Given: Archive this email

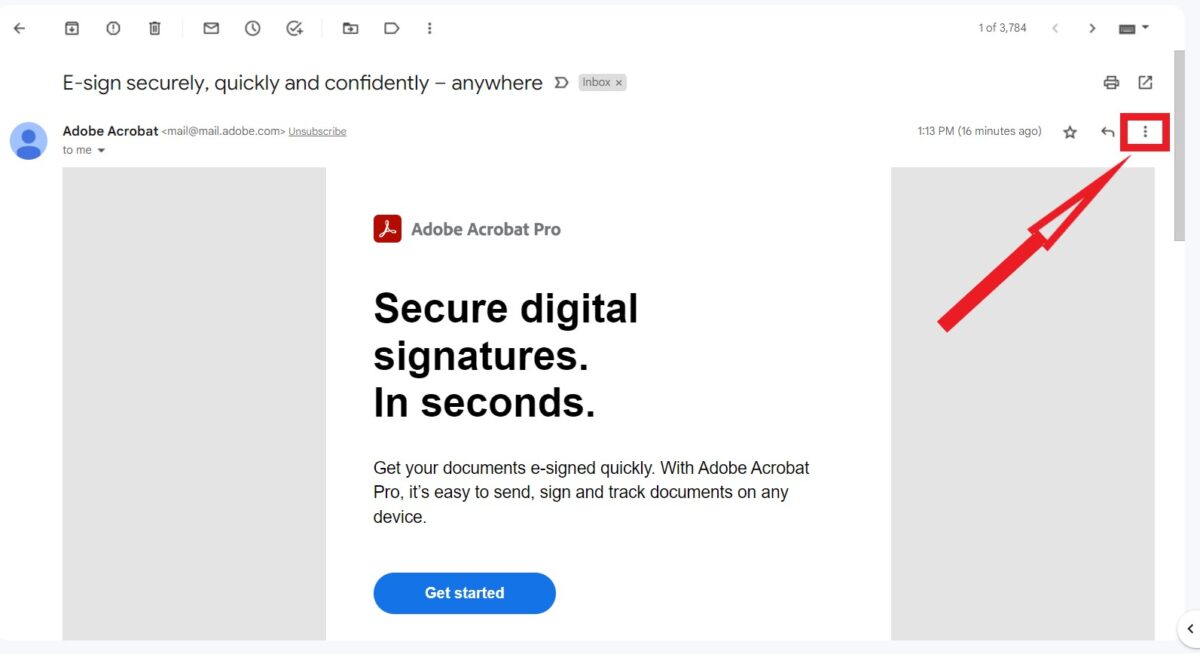Looking at the screenshot, I should (72, 28).
